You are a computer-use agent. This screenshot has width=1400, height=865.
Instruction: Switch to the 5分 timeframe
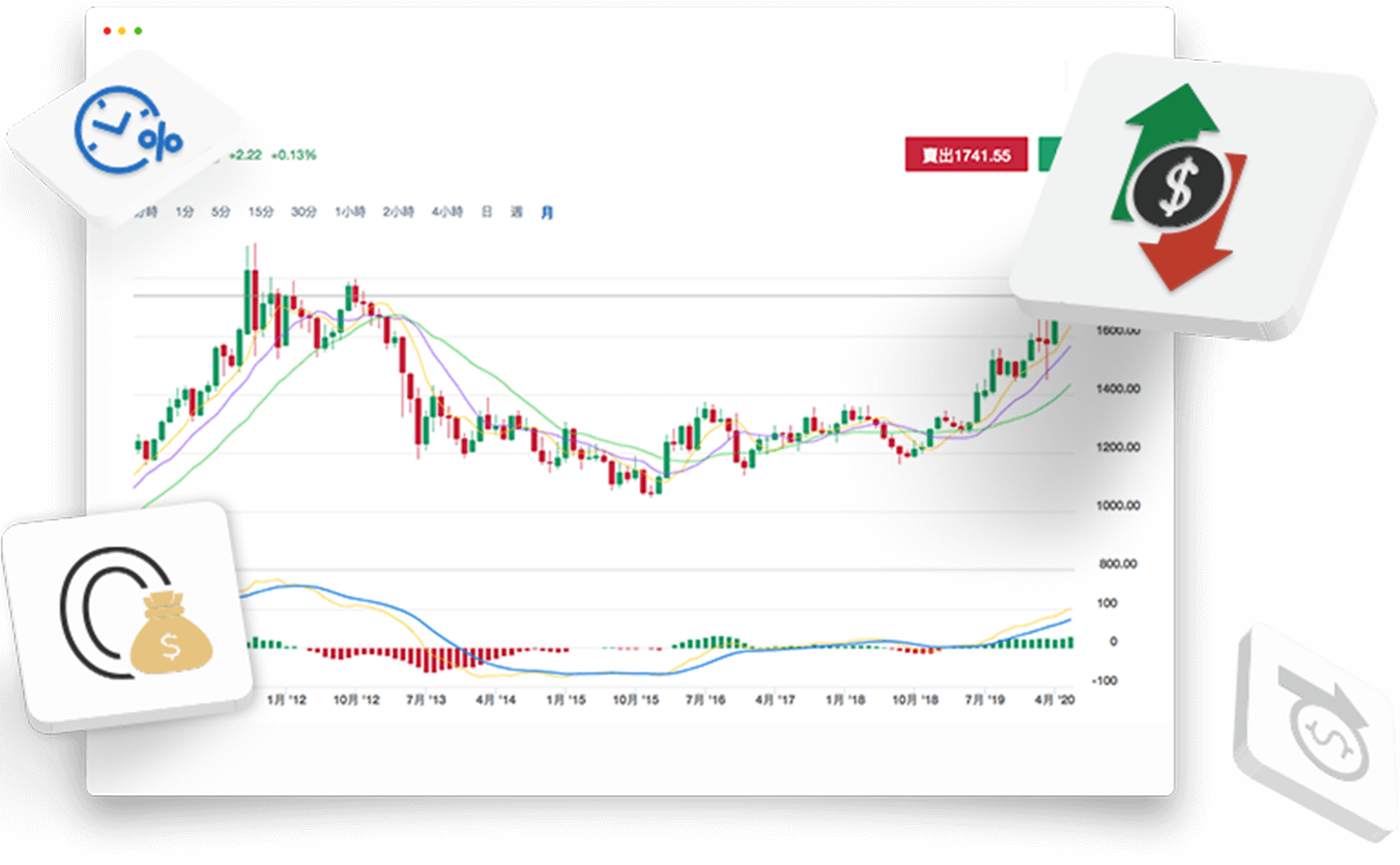click(x=221, y=213)
